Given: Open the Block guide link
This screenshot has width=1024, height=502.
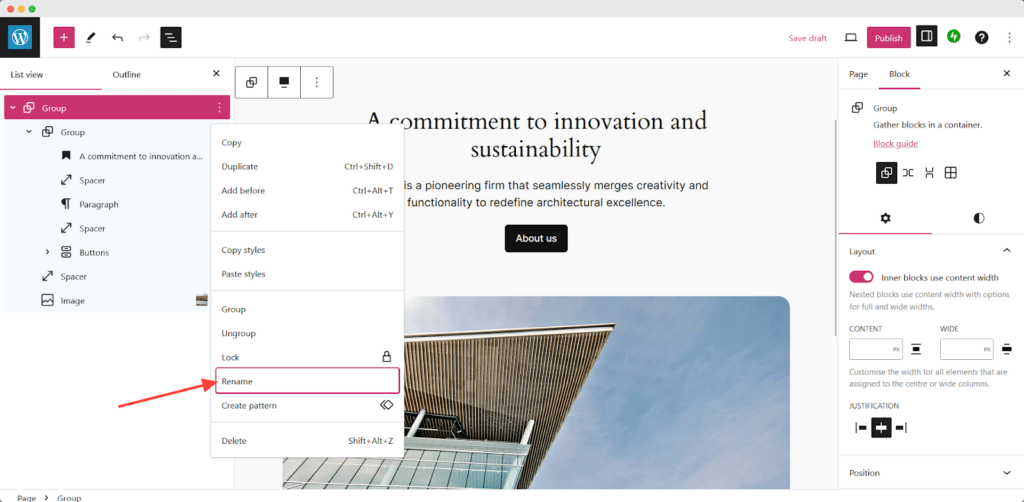Looking at the screenshot, I should click(x=895, y=144).
